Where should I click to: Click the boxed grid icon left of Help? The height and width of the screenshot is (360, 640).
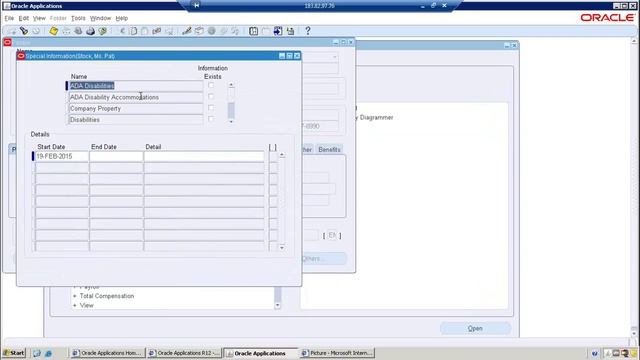[253, 31]
